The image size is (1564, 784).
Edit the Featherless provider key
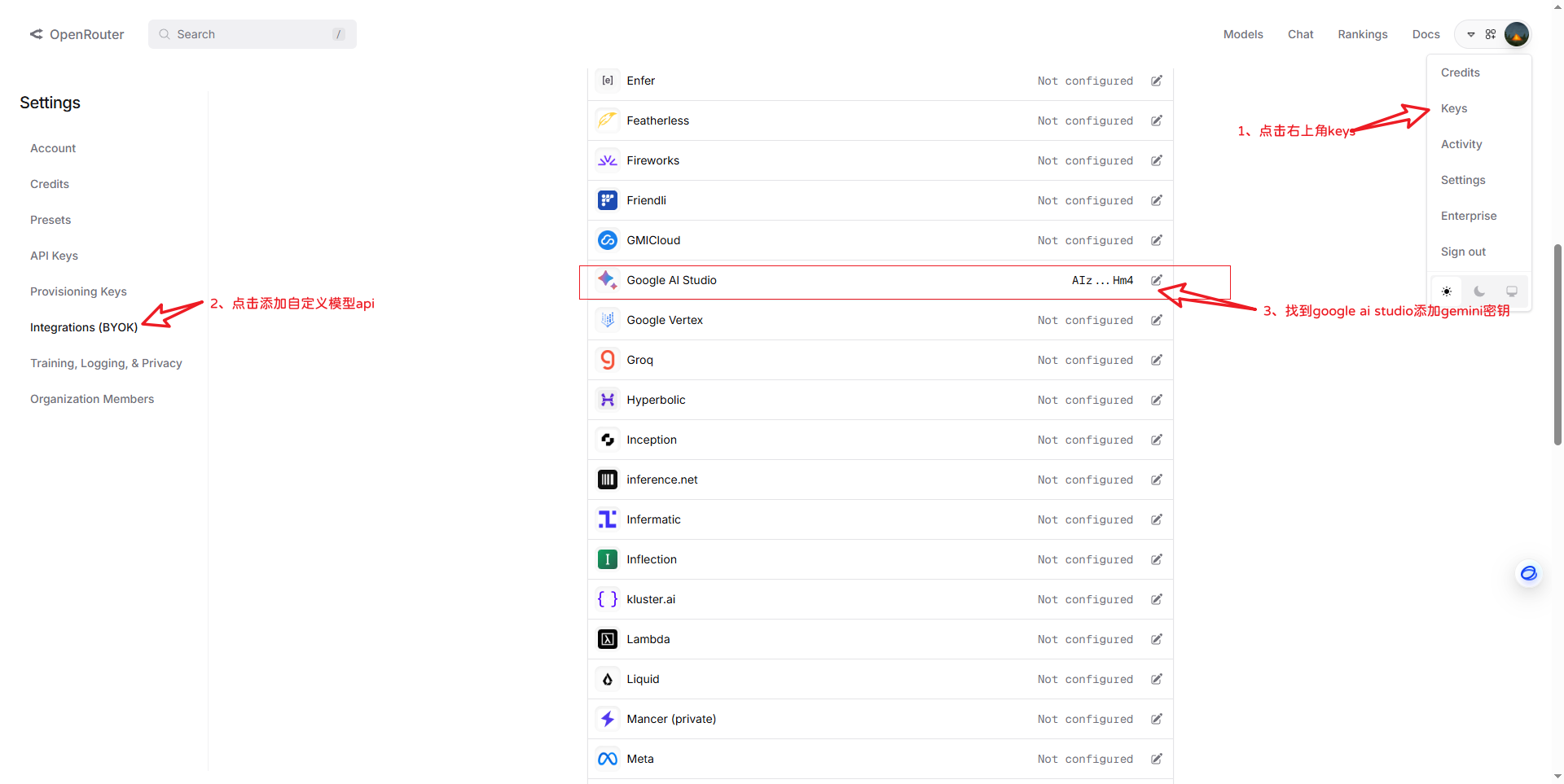(1157, 120)
